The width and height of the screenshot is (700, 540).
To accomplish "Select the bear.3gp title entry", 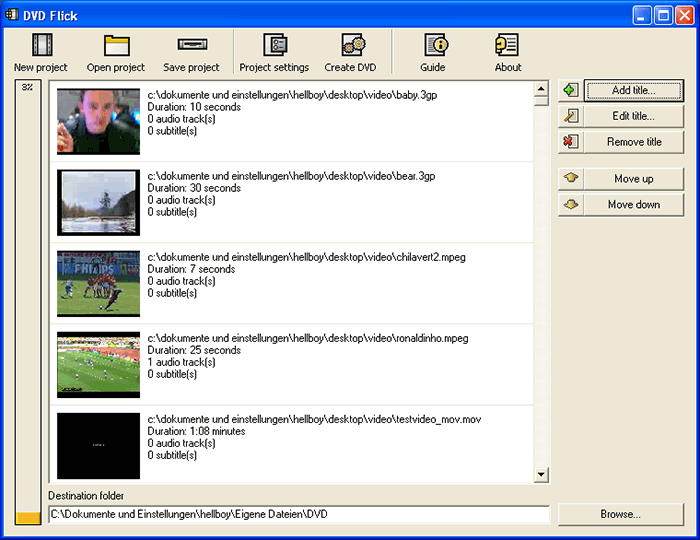I will tap(290, 194).
